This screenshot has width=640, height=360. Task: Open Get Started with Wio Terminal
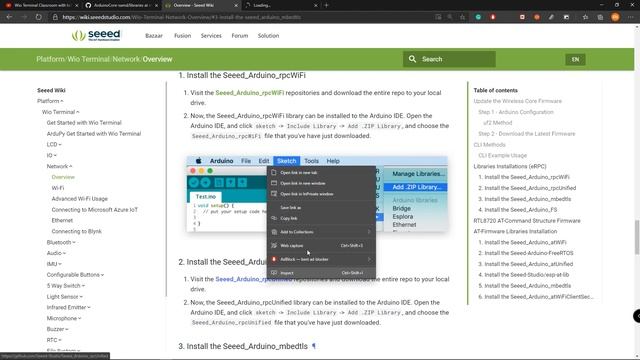pyautogui.click(x=84, y=122)
